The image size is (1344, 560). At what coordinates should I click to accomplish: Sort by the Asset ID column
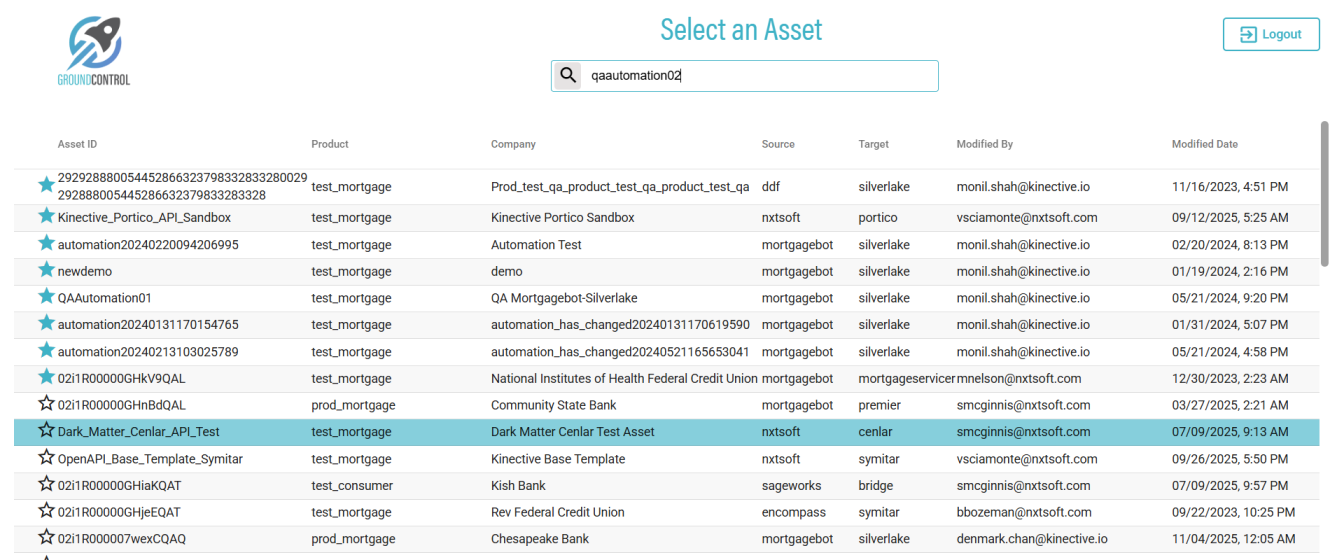78,144
